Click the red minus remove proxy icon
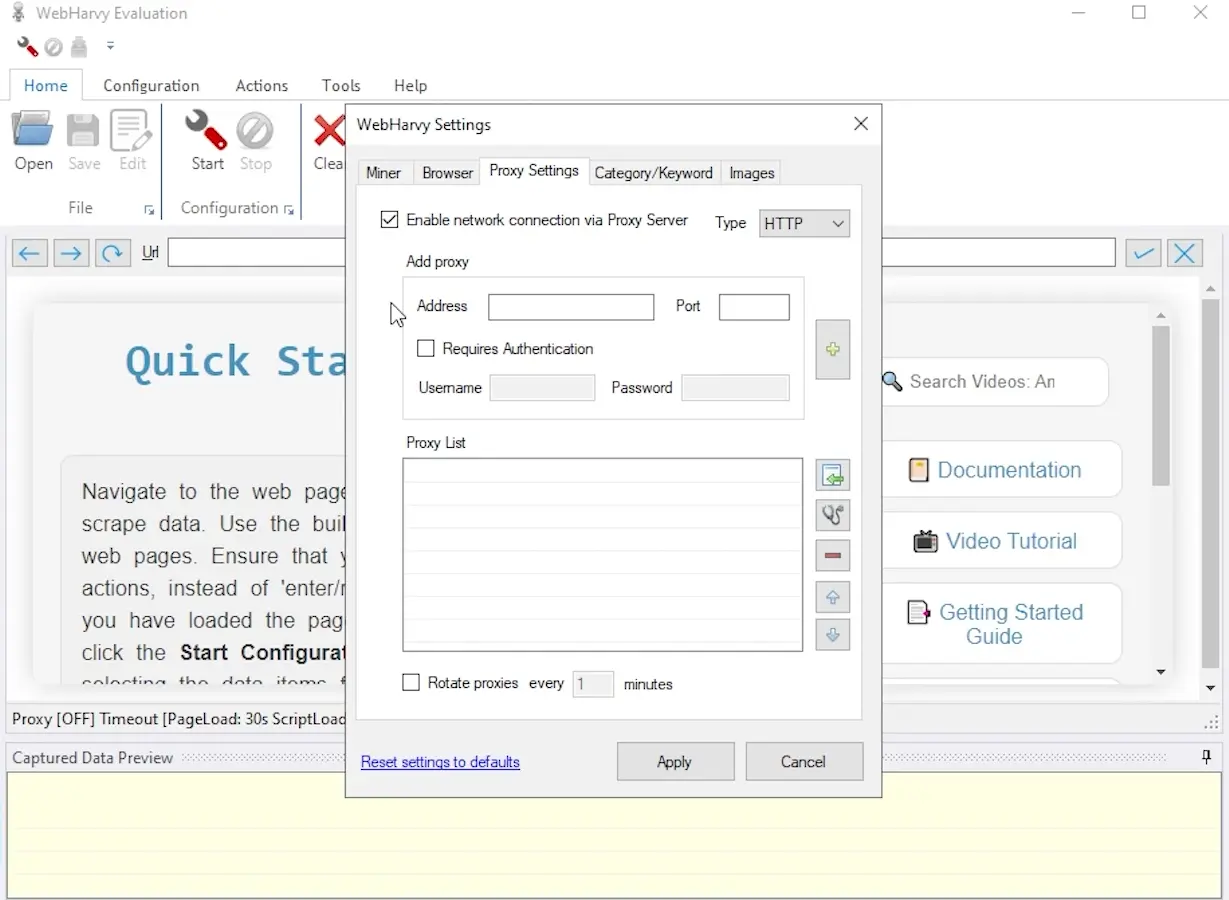Screen dimensions: 1229x900 tap(832, 556)
